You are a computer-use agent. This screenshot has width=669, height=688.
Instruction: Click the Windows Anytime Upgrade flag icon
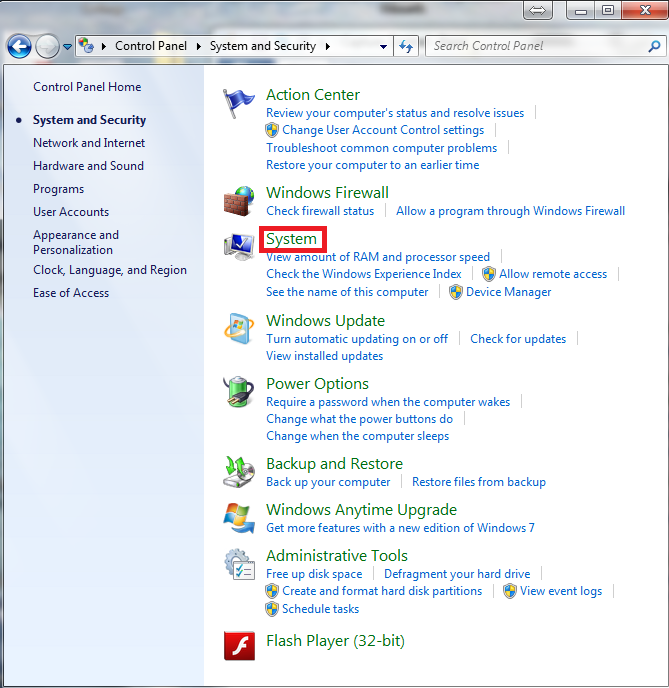[x=239, y=518]
